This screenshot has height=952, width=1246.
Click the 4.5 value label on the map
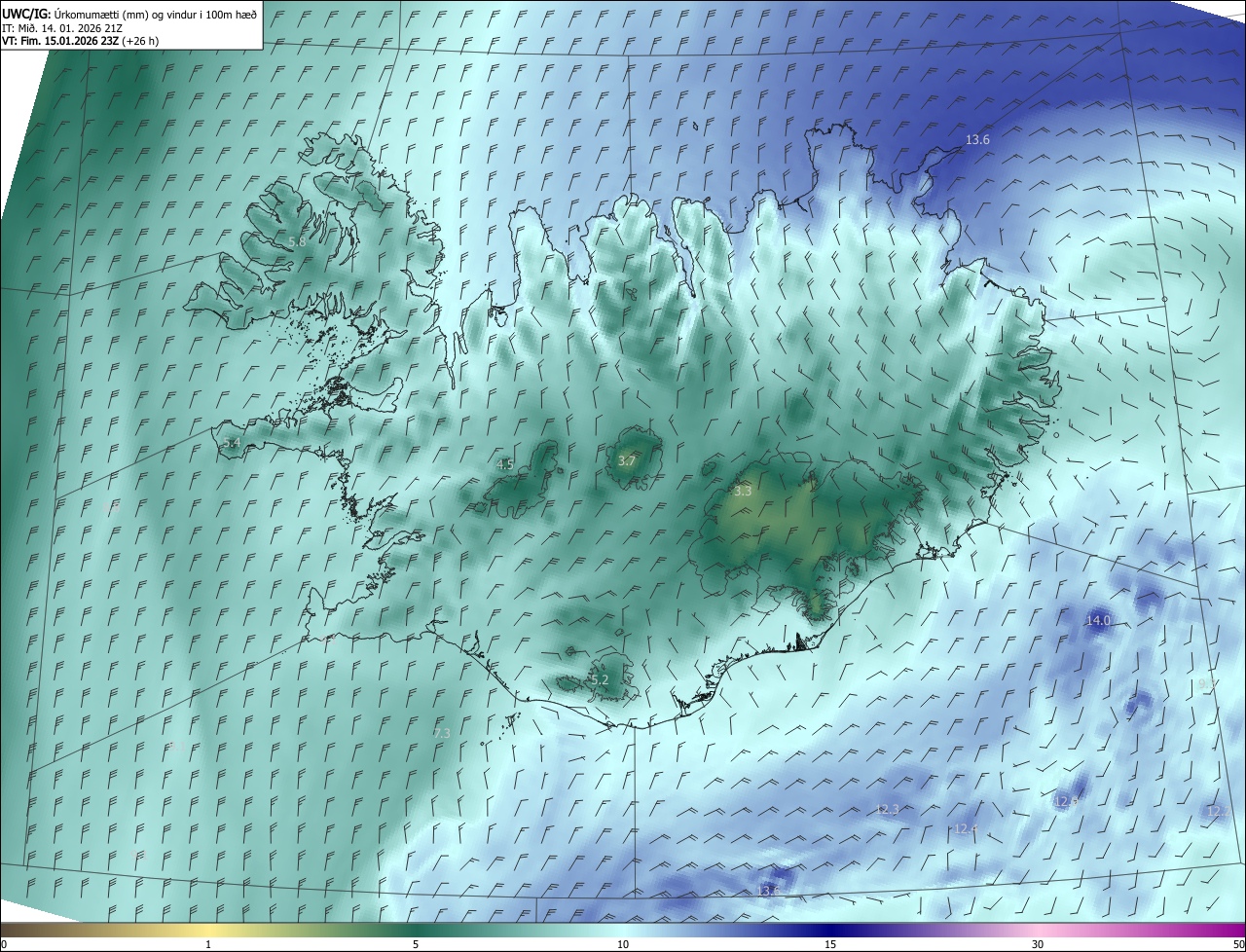coord(505,464)
